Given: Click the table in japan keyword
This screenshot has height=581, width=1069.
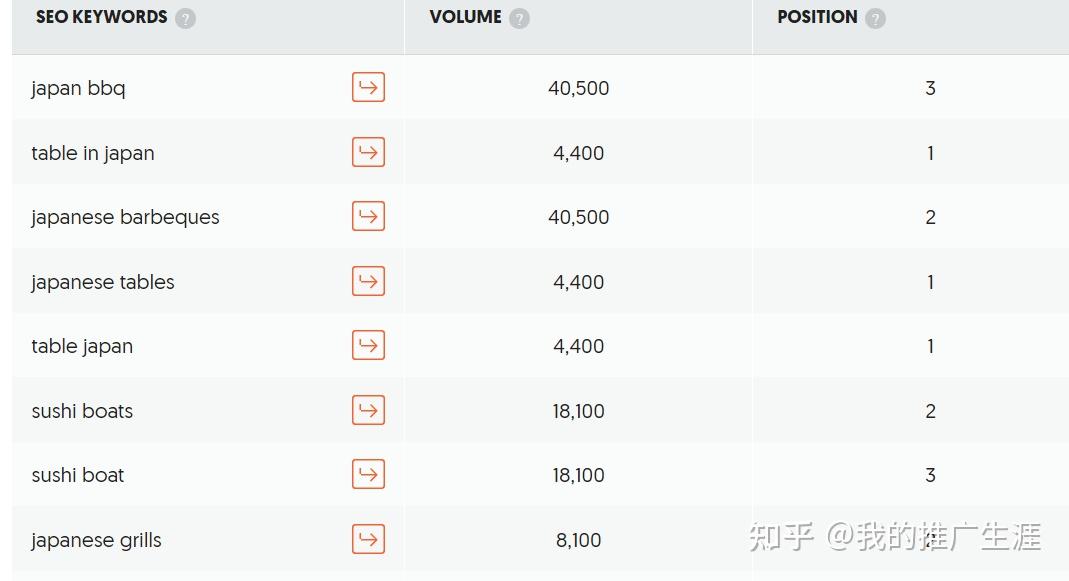Looking at the screenshot, I should [93, 153].
